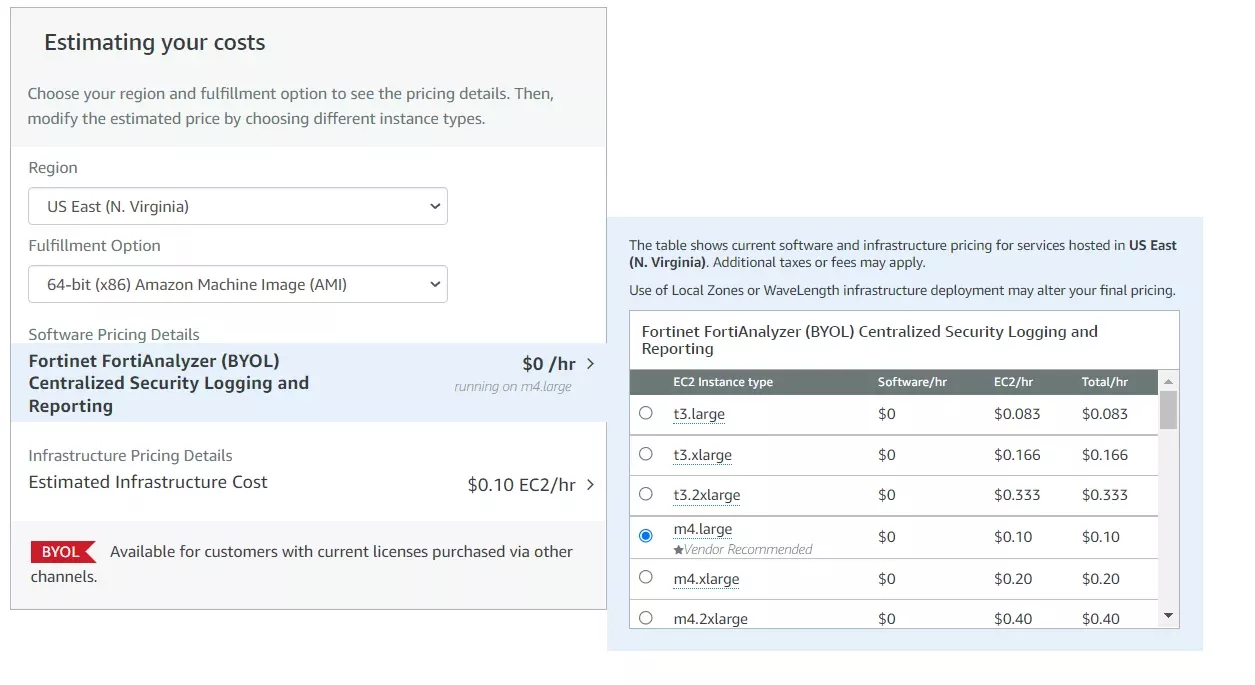Select the t3.xlarge instance radio button
1255x685 pixels.
645,454
